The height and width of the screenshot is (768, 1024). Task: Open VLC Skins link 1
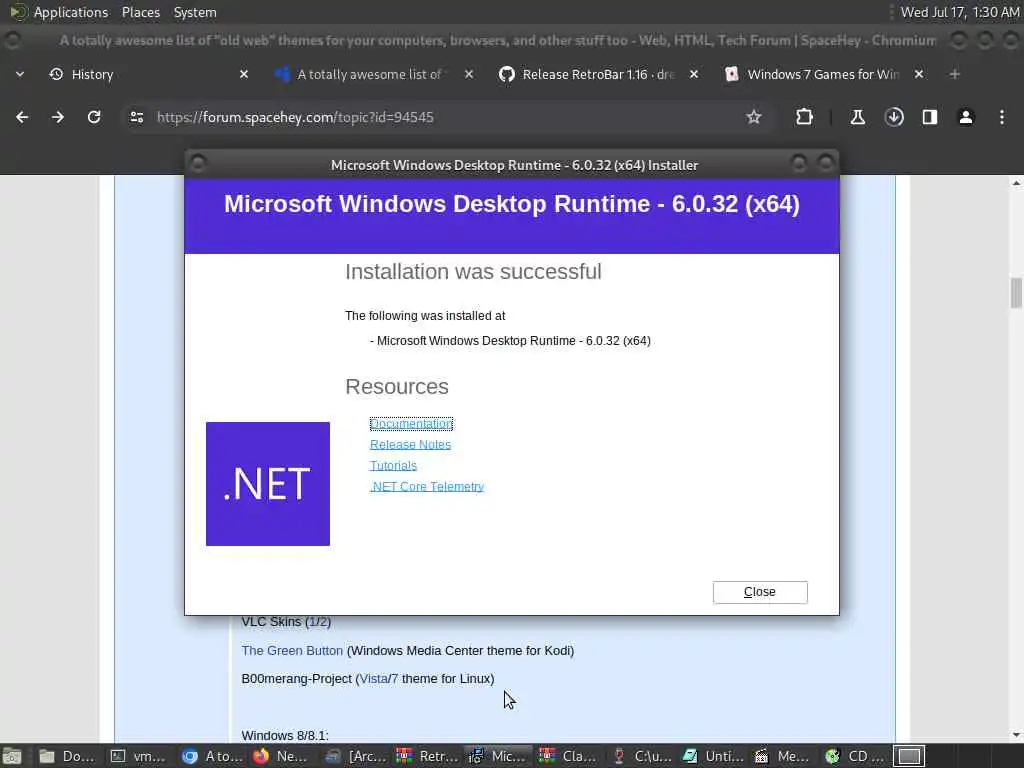tap(312, 622)
